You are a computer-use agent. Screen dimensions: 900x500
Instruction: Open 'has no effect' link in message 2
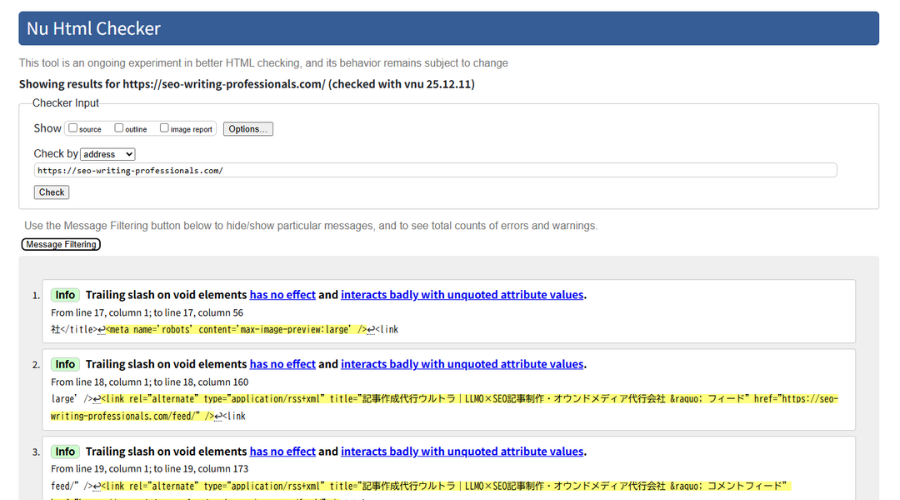click(x=282, y=364)
